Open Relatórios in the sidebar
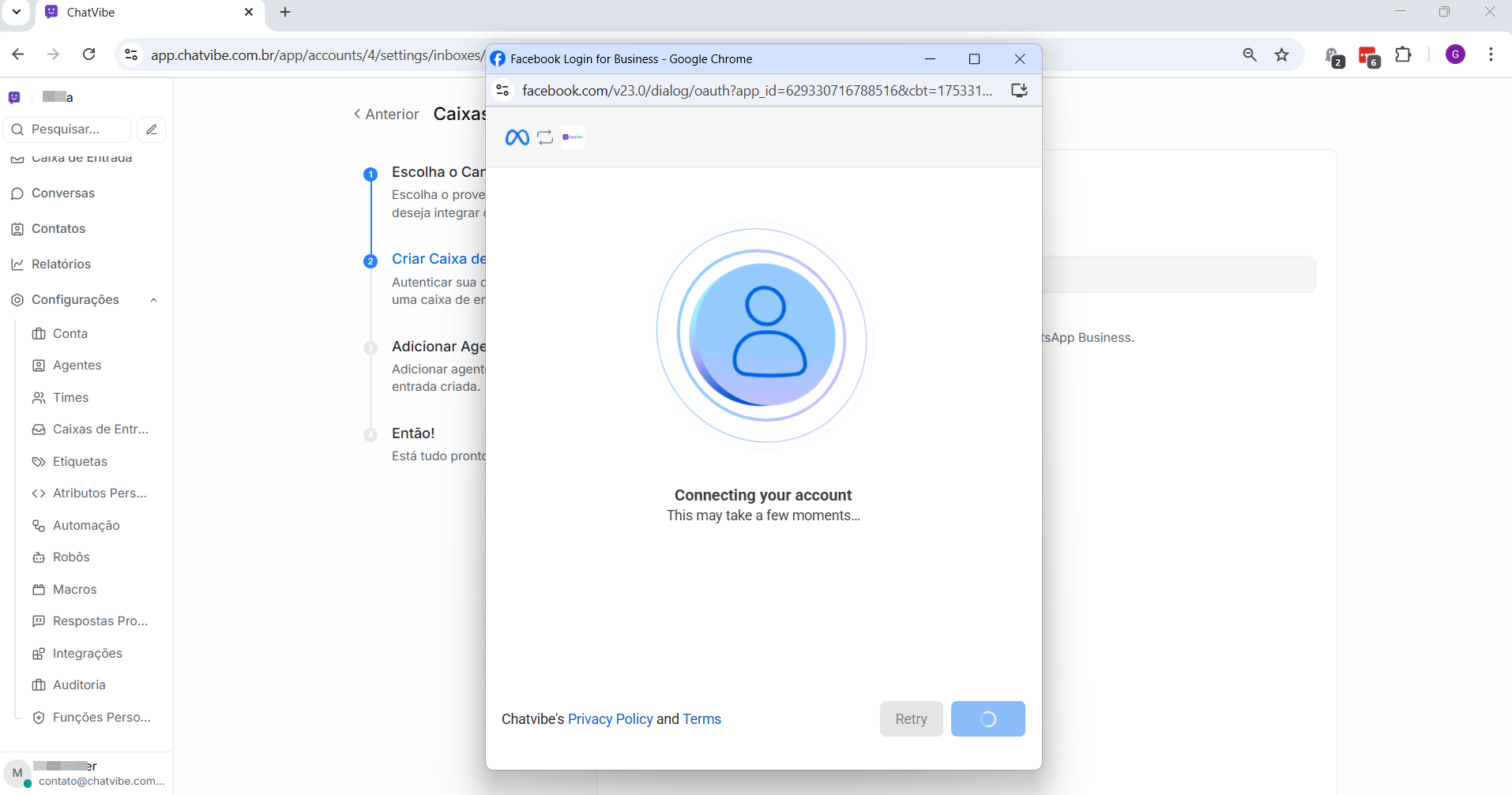 (61, 264)
